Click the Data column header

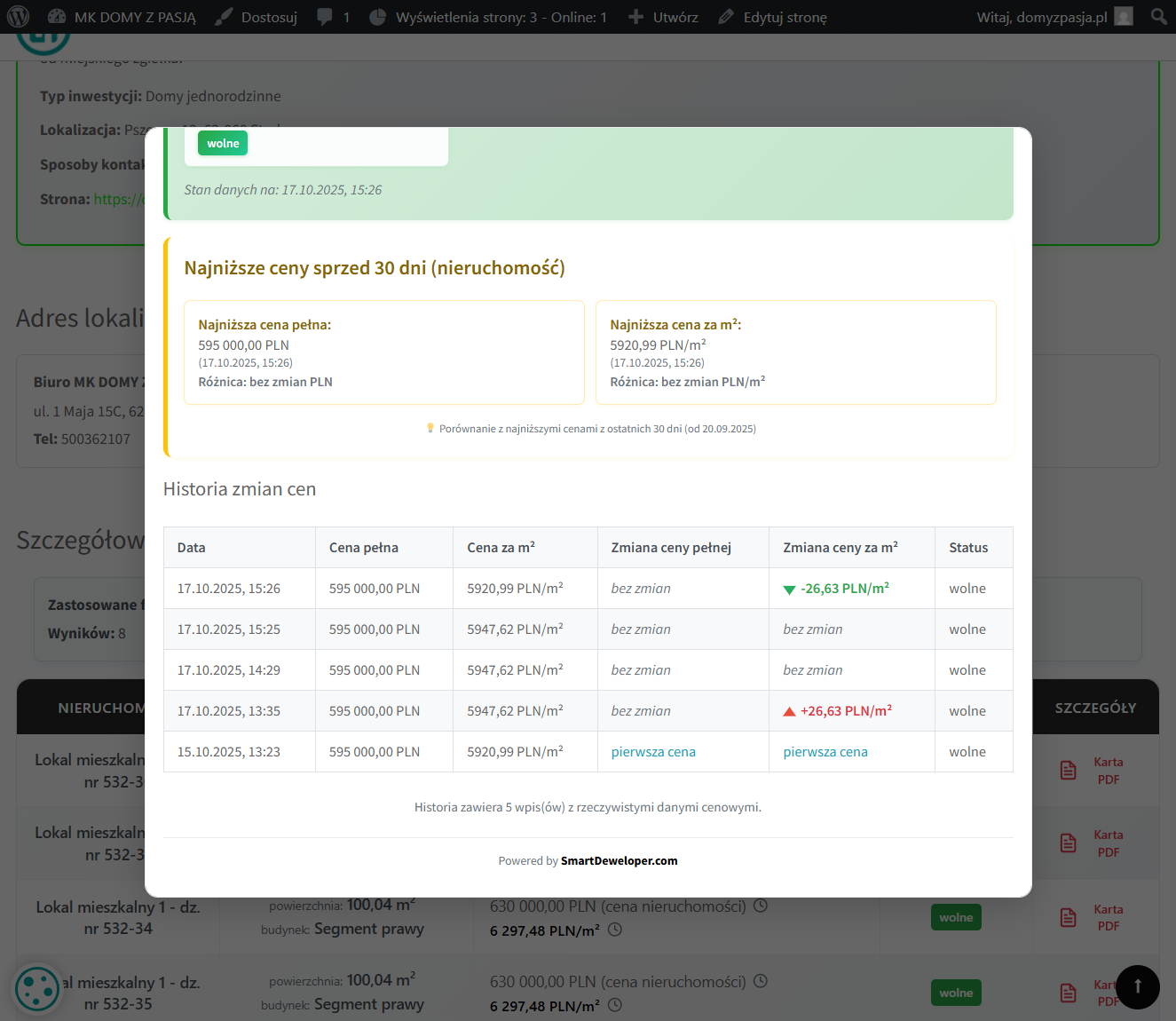192,548
